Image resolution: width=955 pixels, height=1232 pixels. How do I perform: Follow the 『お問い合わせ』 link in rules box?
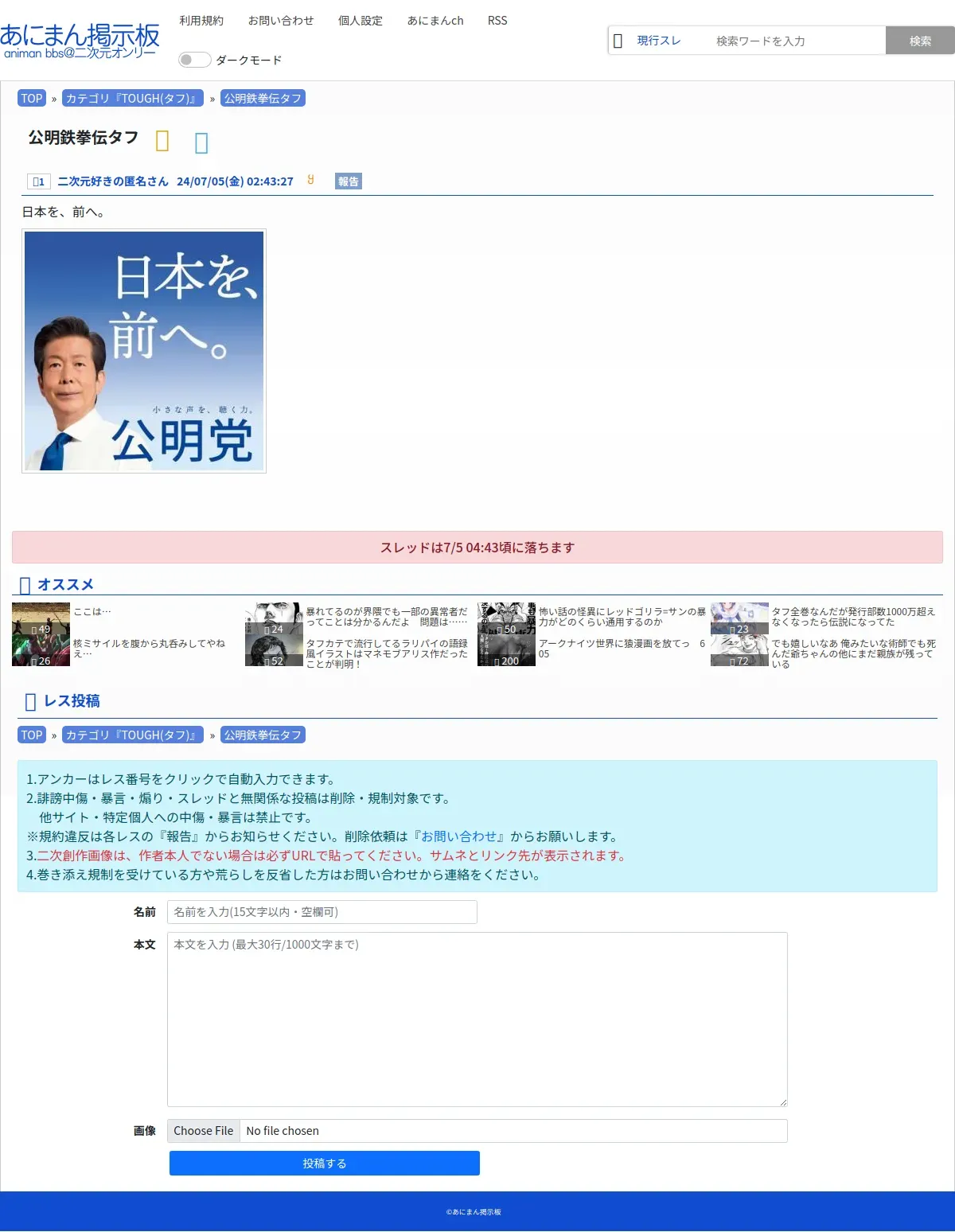click(x=459, y=836)
